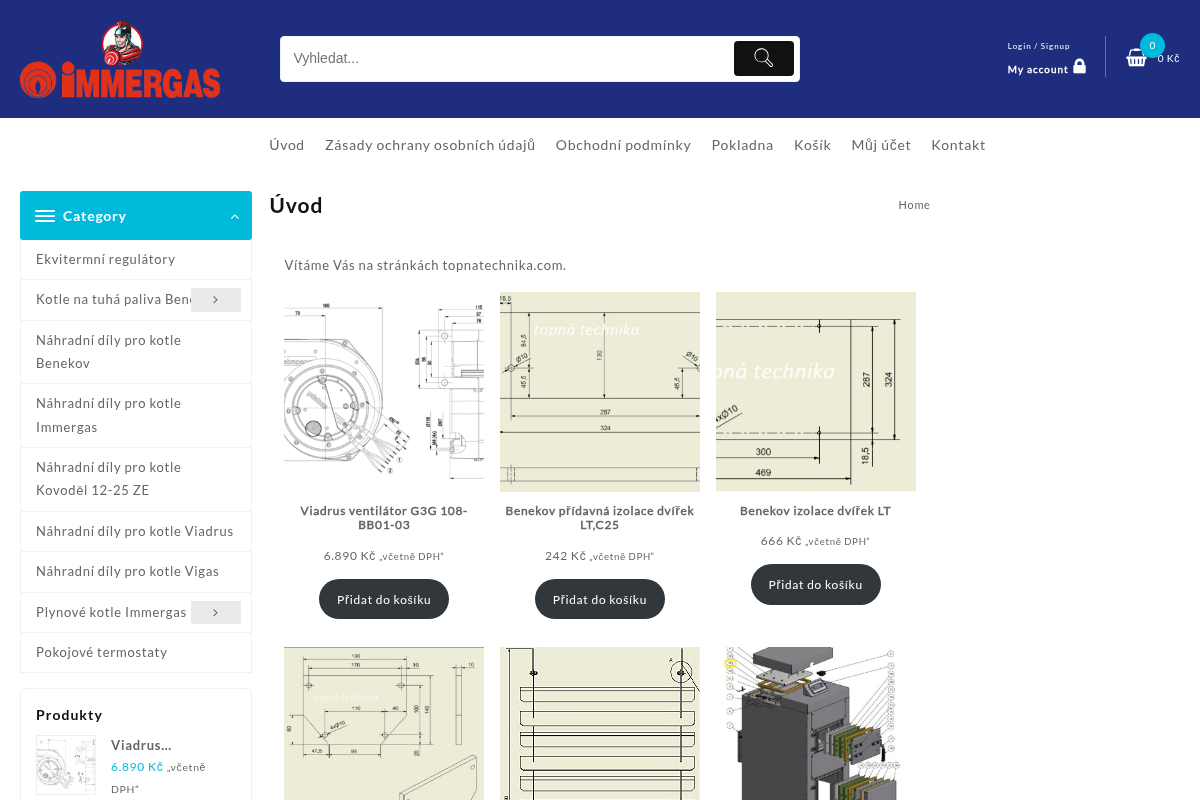Click the My account lock icon
This screenshot has width=1200, height=800.
point(1079,67)
